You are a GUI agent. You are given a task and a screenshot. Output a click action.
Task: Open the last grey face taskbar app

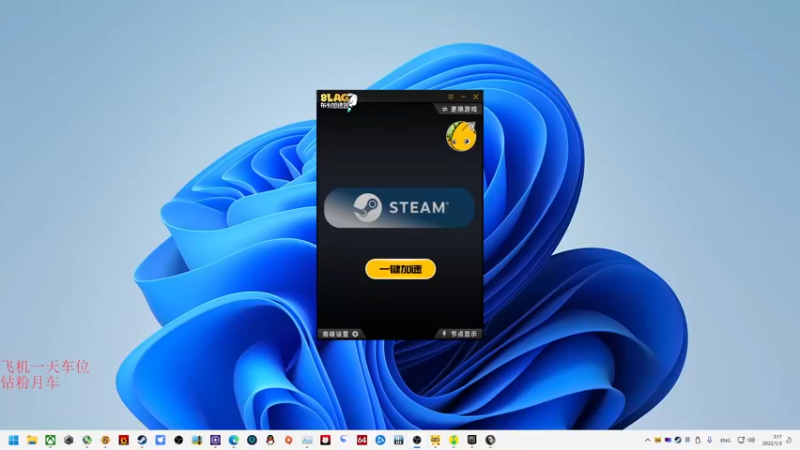pyautogui.click(x=491, y=440)
